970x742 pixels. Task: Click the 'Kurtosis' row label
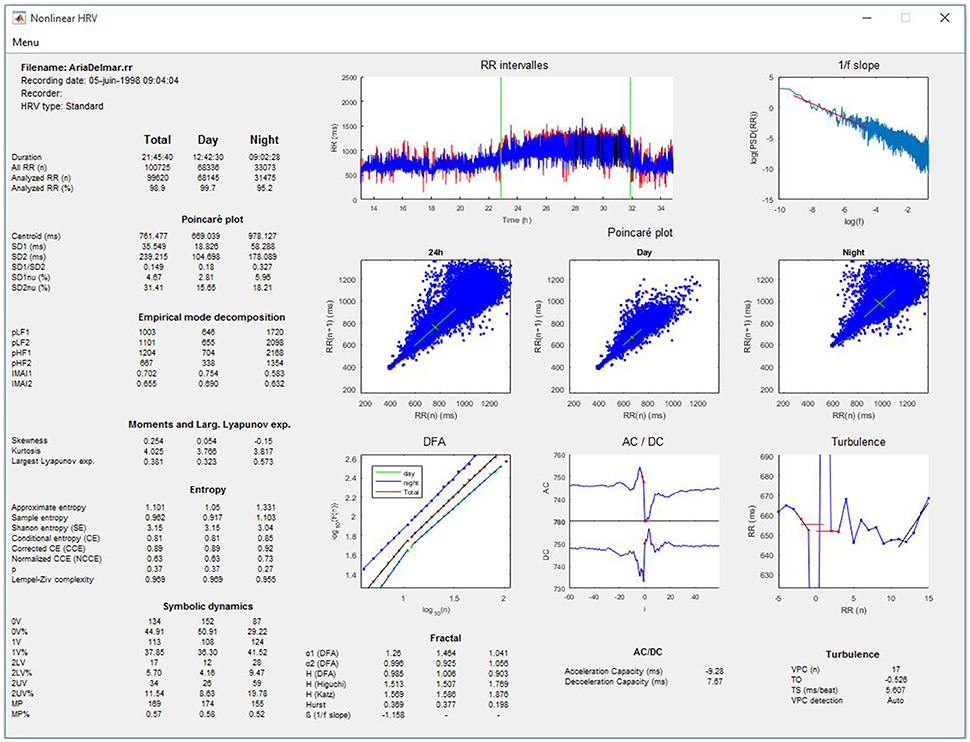pos(26,451)
